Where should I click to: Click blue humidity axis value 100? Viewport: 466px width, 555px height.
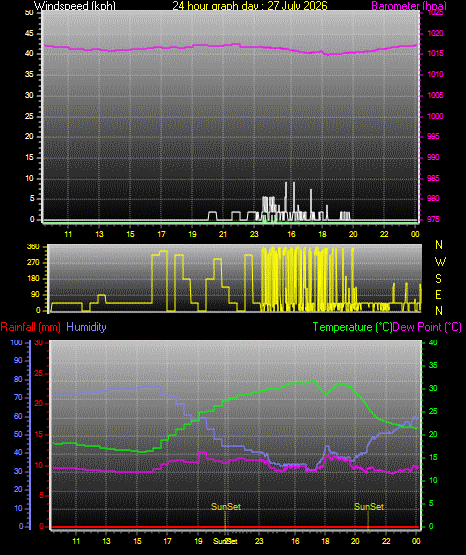[17, 343]
